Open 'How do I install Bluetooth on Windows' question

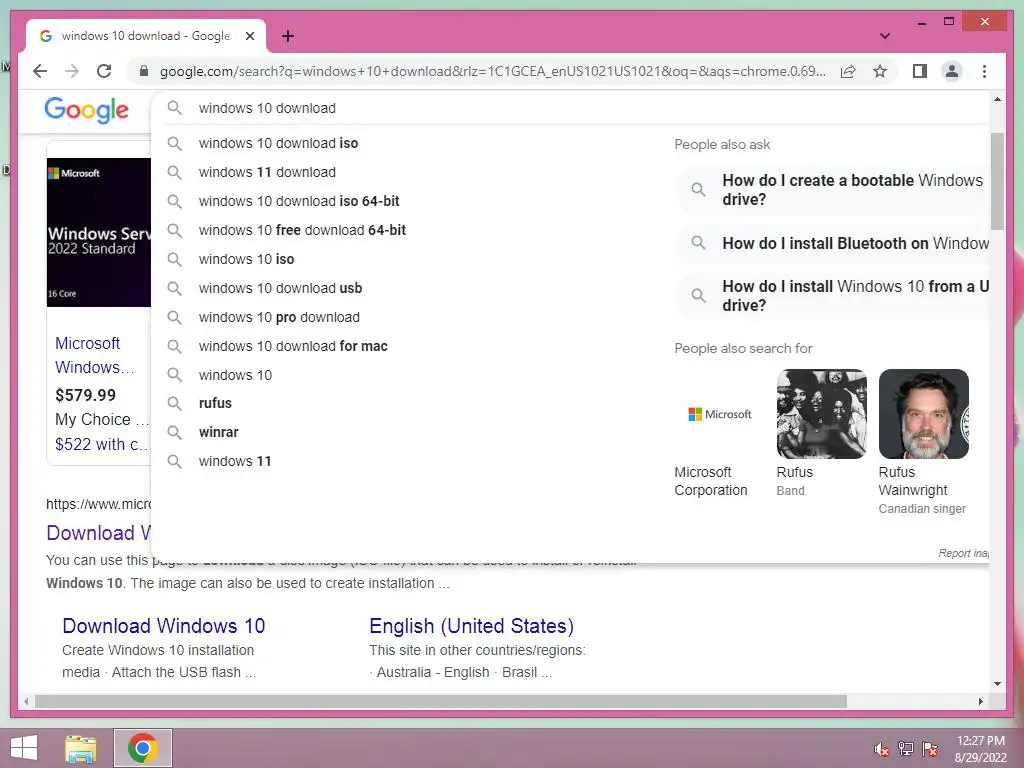[833, 244]
